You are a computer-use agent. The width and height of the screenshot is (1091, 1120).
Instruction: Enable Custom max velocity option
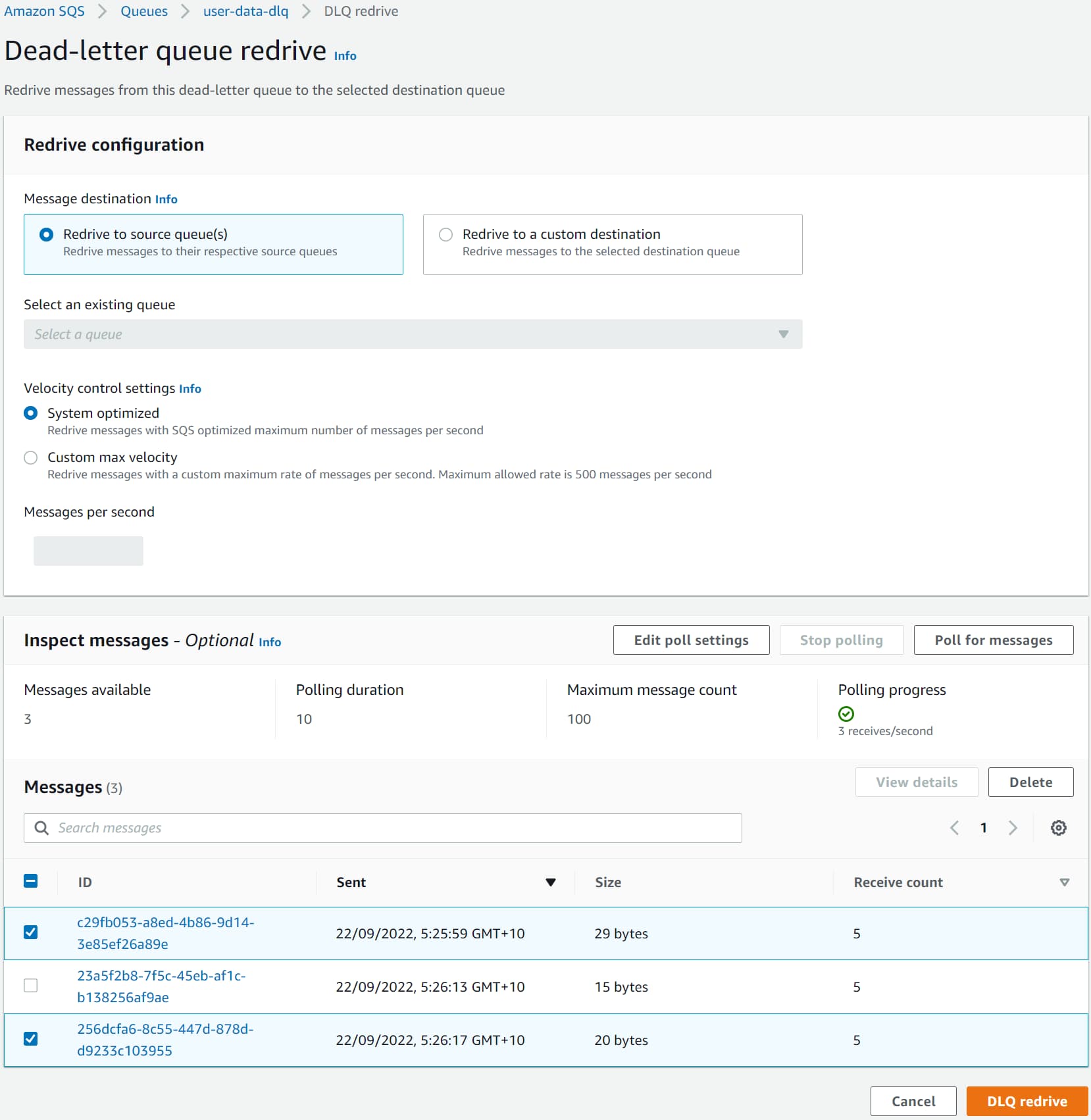tap(30, 457)
